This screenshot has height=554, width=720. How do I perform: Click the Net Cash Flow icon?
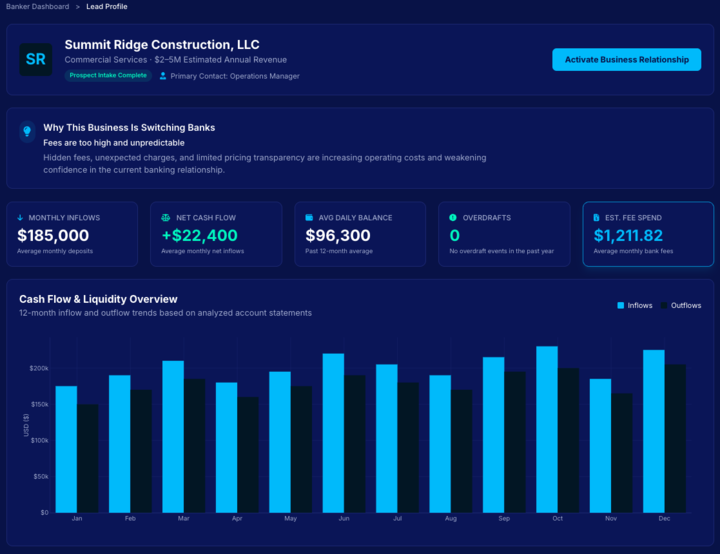166,217
